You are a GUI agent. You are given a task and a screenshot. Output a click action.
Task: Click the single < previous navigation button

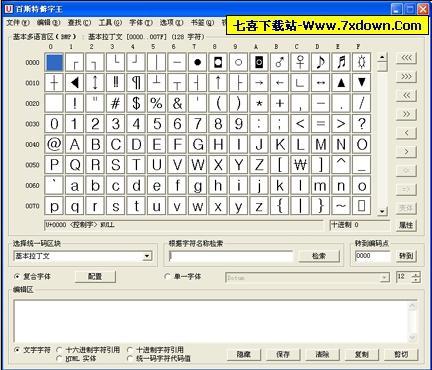(406, 133)
